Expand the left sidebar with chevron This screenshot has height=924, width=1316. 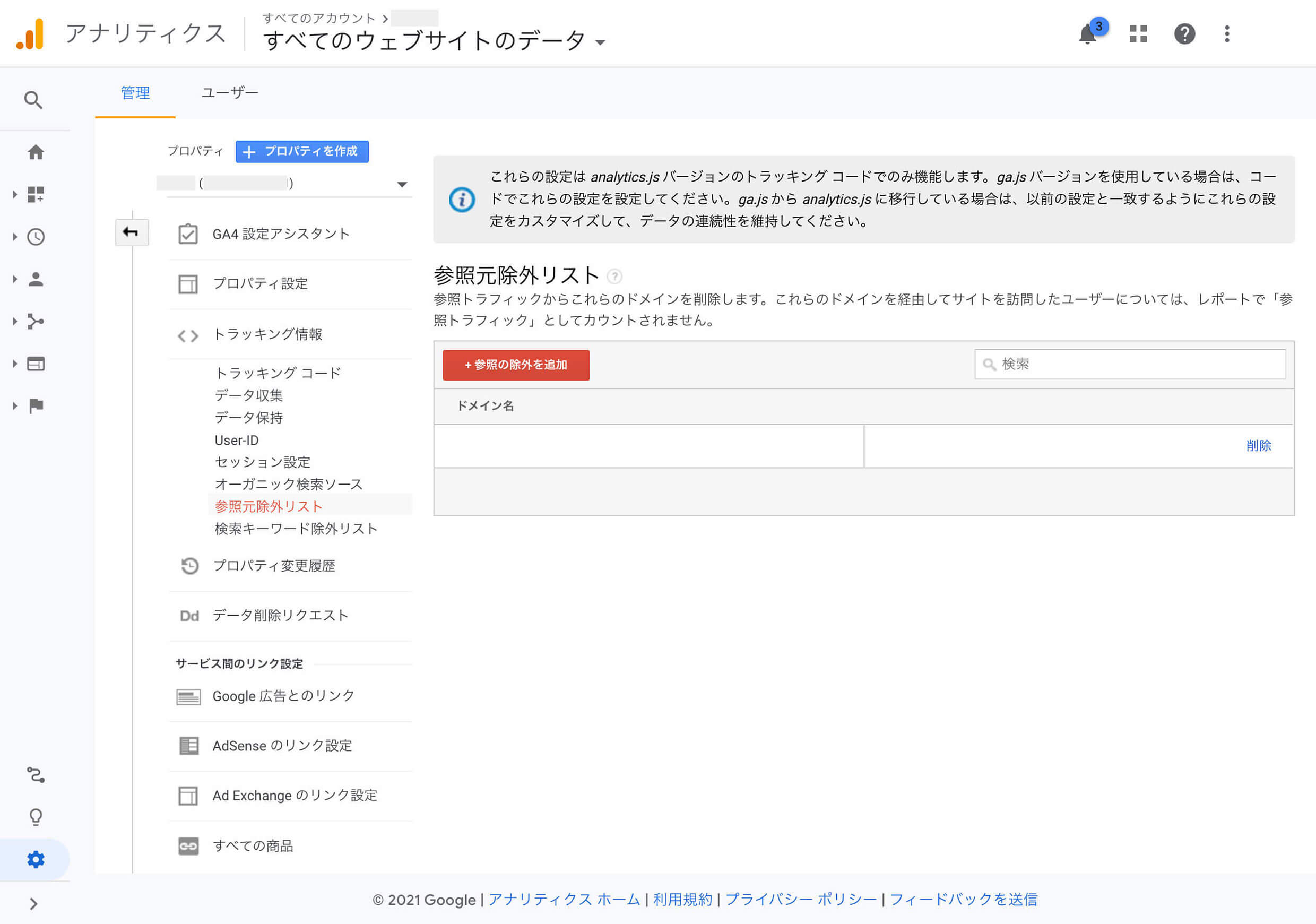coord(33,904)
